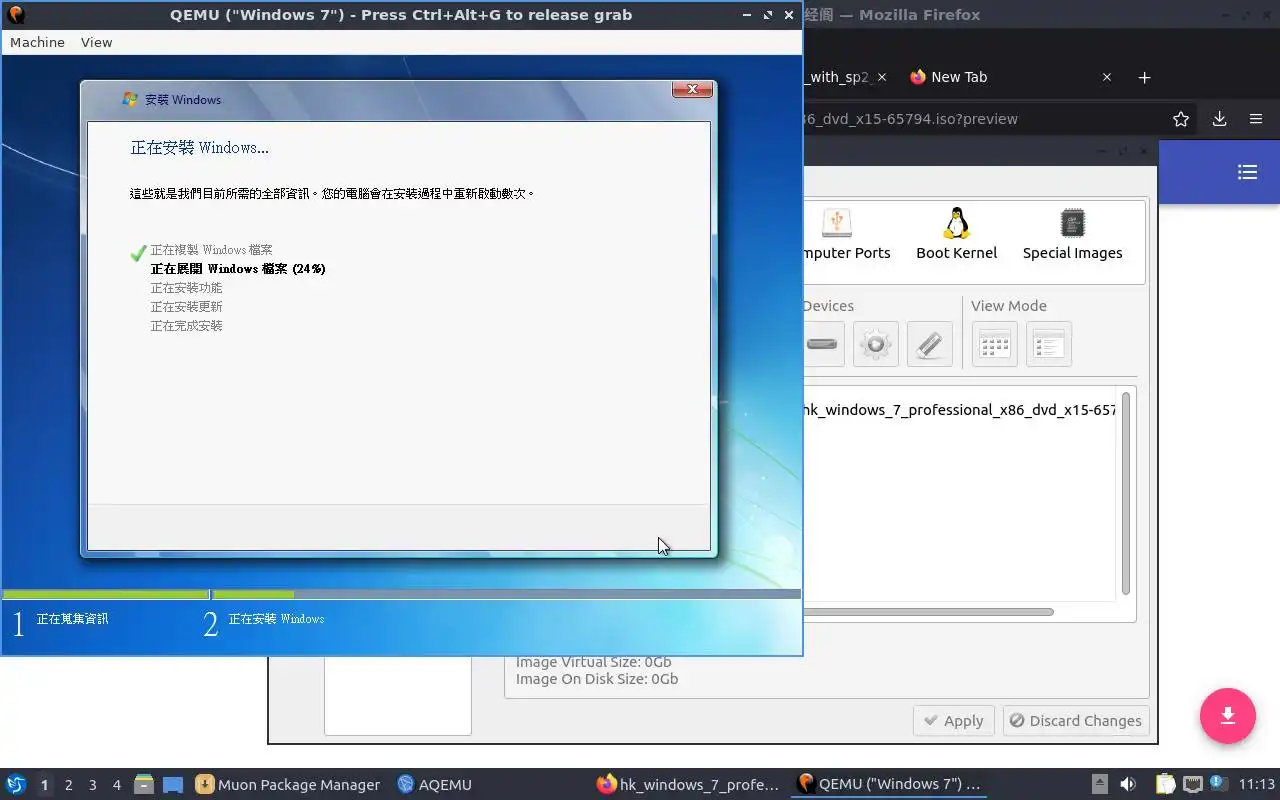Open the View menu in QEMU
The width and height of the screenshot is (1280, 800).
[x=96, y=42]
